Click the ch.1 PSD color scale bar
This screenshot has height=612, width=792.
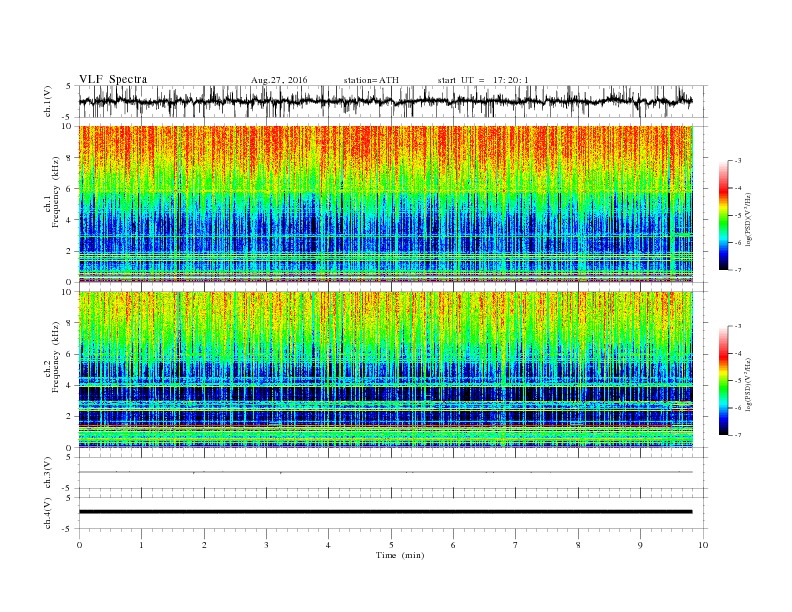tap(723, 215)
